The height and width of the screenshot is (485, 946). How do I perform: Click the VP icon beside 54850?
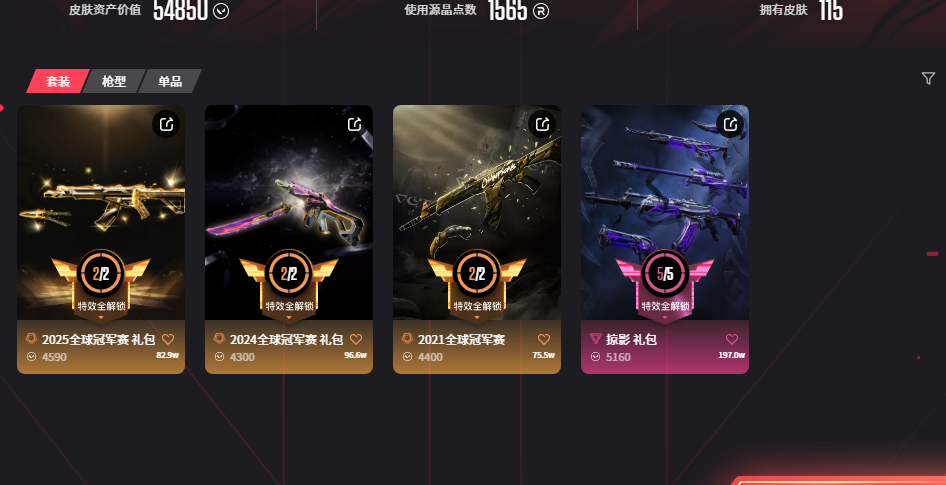(x=221, y=10)
